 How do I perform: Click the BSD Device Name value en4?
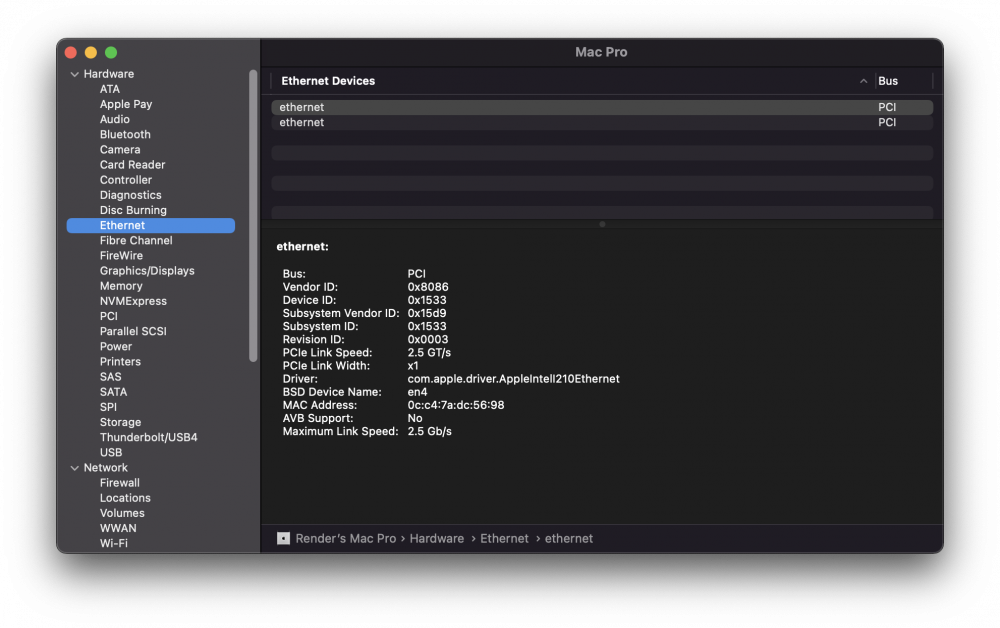(x=417, y=392)
